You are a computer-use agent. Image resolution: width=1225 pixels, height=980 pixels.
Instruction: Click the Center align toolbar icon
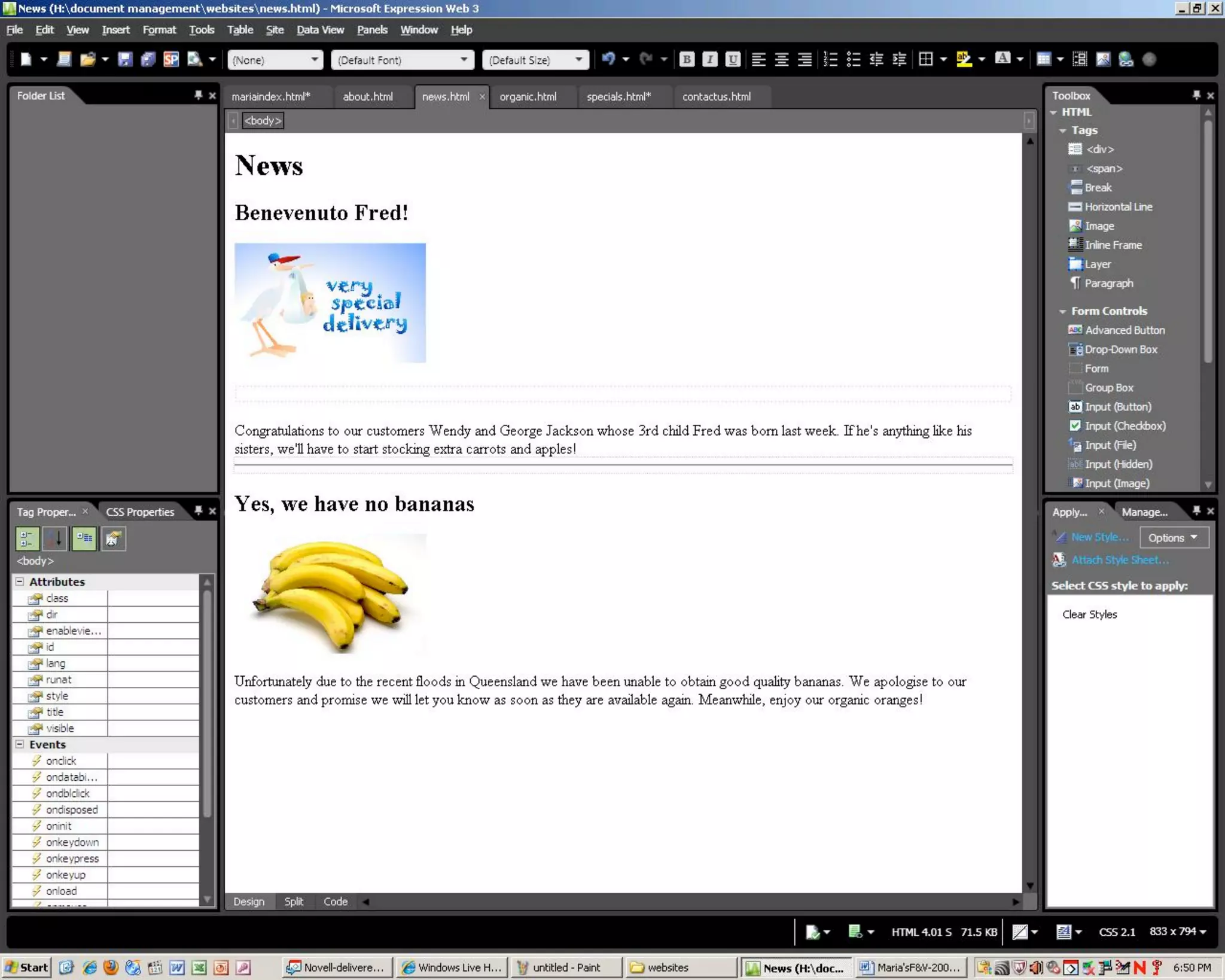pyautogui.click(x=781, y=59)
